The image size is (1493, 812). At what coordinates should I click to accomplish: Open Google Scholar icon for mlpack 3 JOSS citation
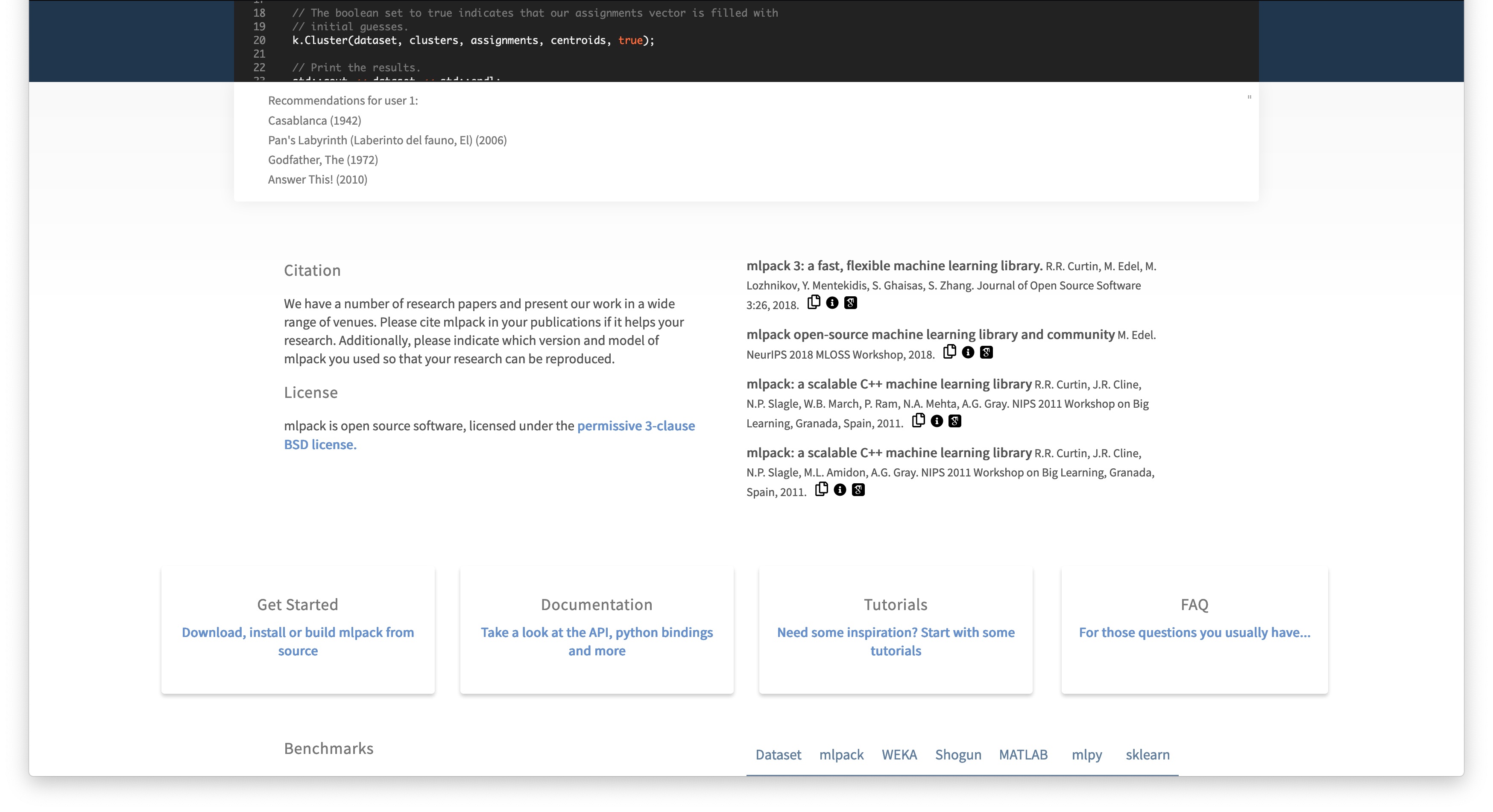850,303
